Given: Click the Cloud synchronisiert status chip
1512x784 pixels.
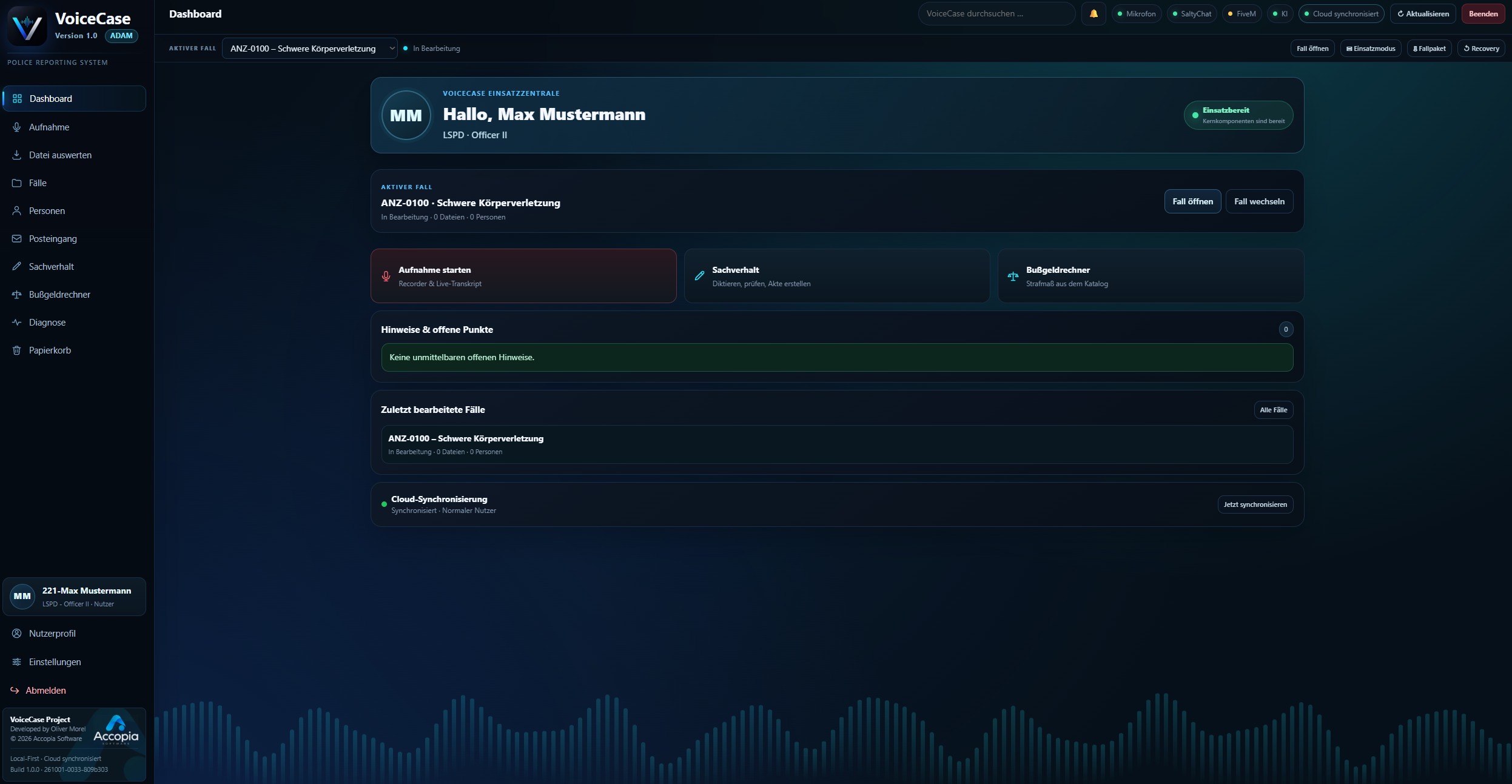Looking at the screenshot, I should click(1341, 14).
